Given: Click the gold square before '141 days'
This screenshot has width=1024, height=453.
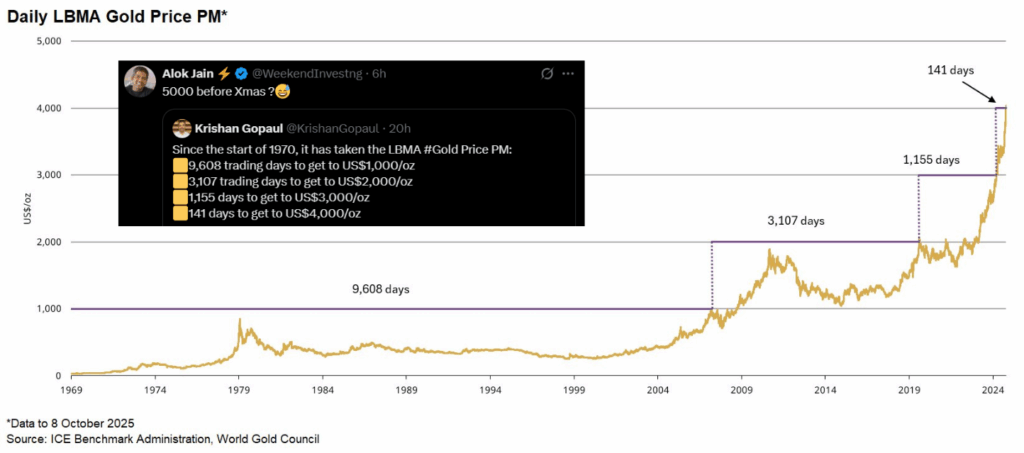Looking at the screenshot, I should (x=180, y=213).
